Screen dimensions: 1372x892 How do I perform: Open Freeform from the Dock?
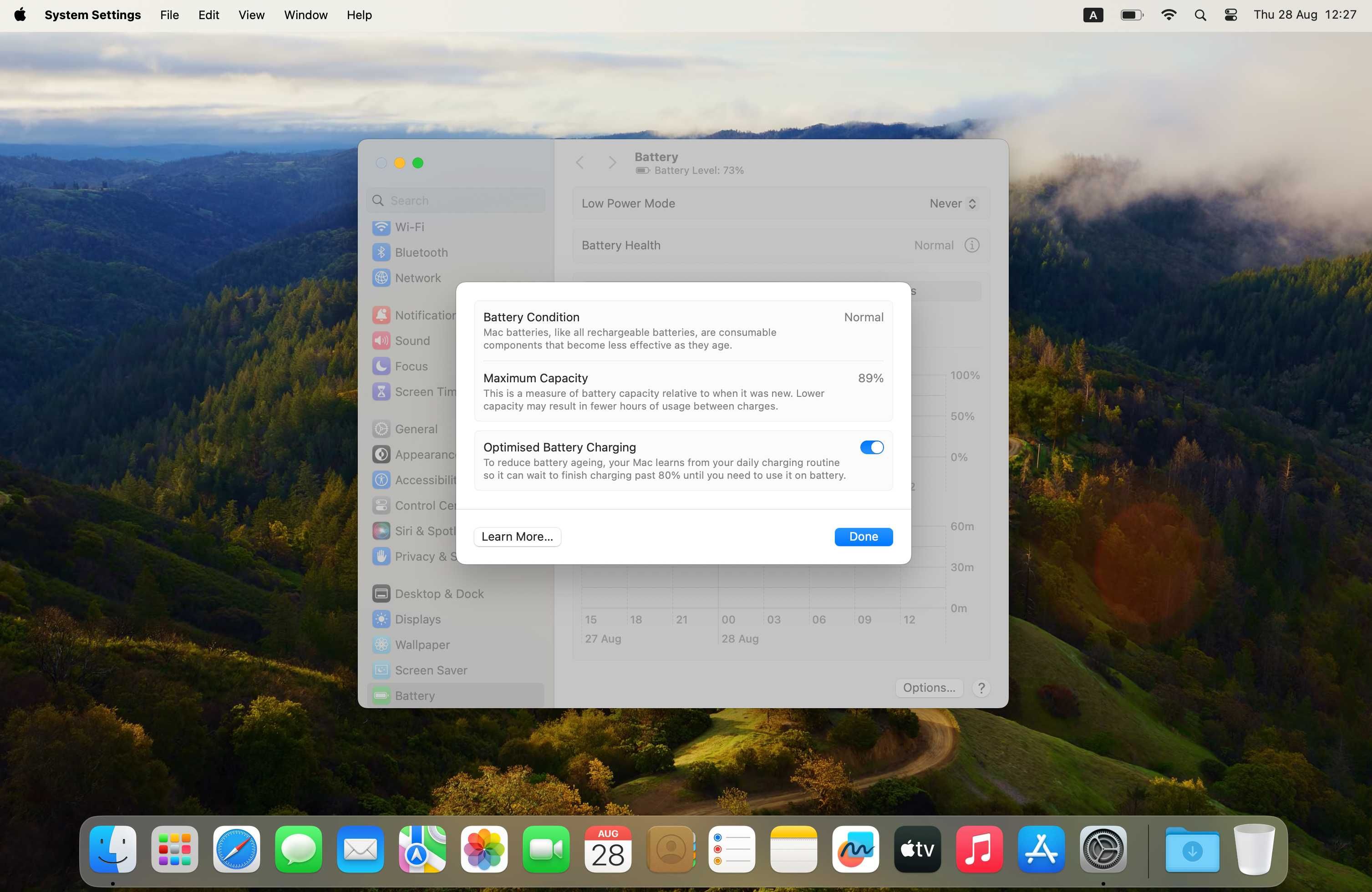coord(855,849)
